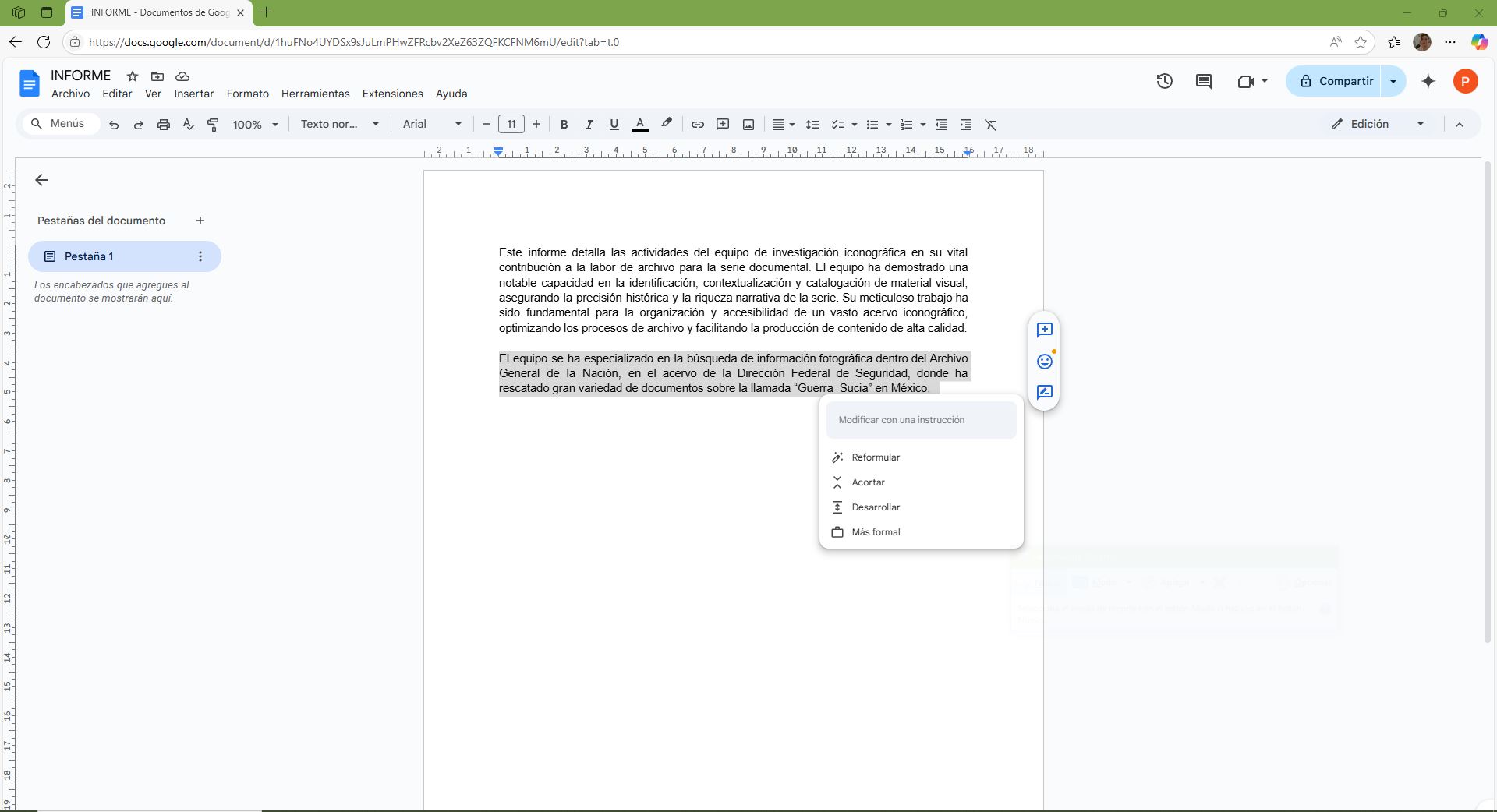Toggle italic formatting
This screenshot has width=1497, height=812.
tap(589, 125)
